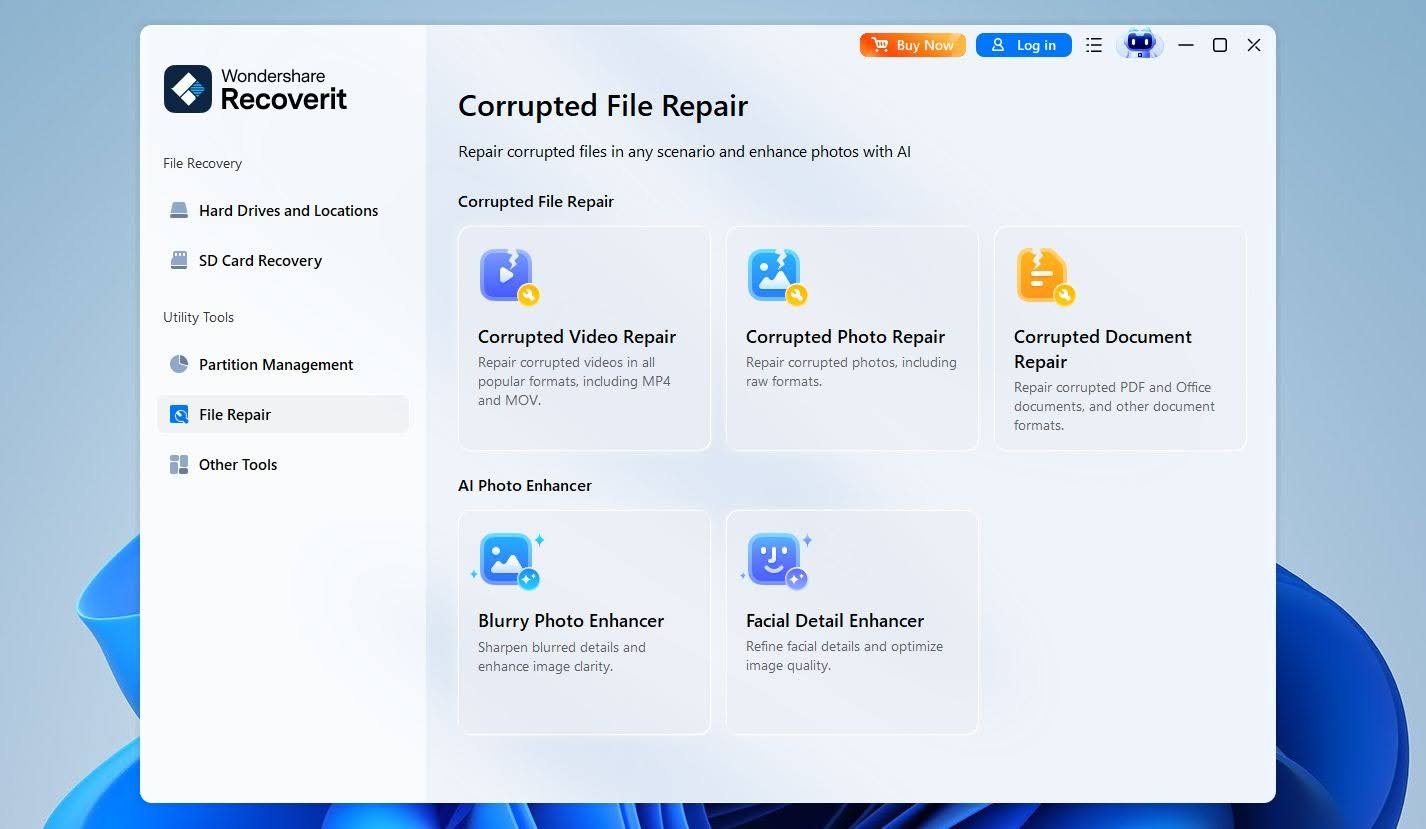This screenshot has height=829, width=1426.
Task: Click the Blurry Photo Enhancer card icon
Action: [x=509, y=561]
